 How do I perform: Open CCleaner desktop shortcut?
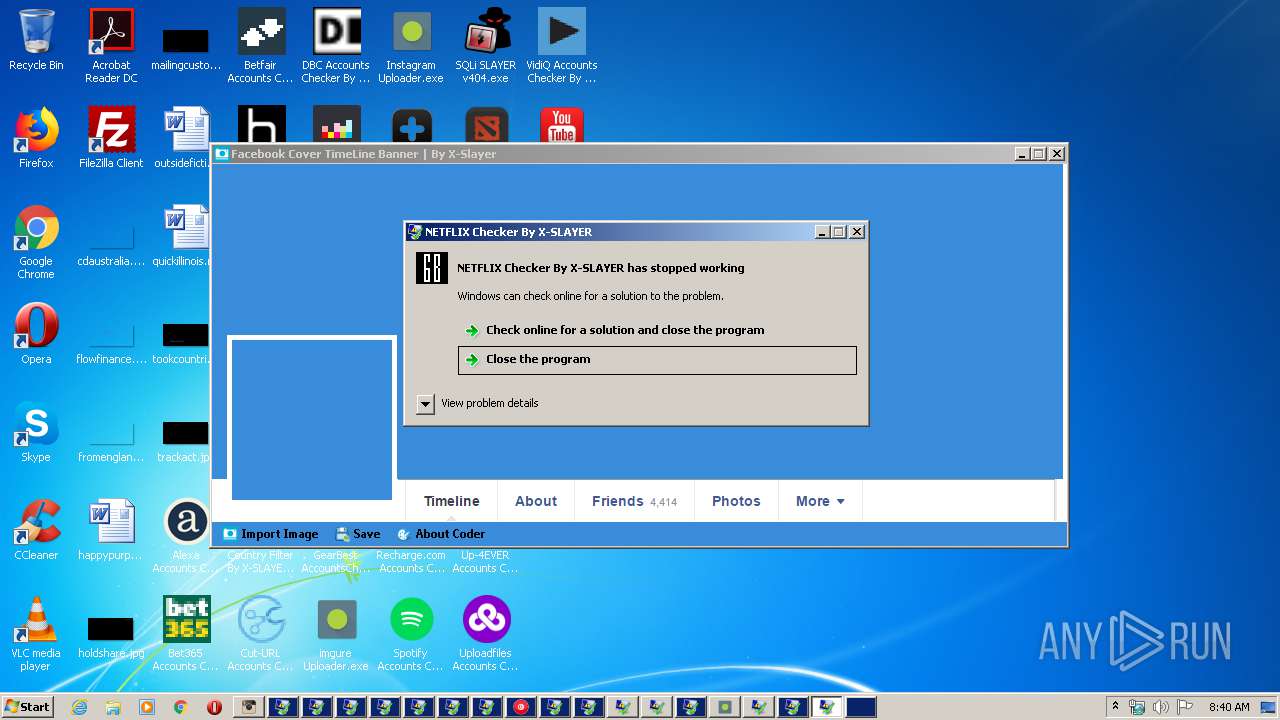click(x=36, y=531)
